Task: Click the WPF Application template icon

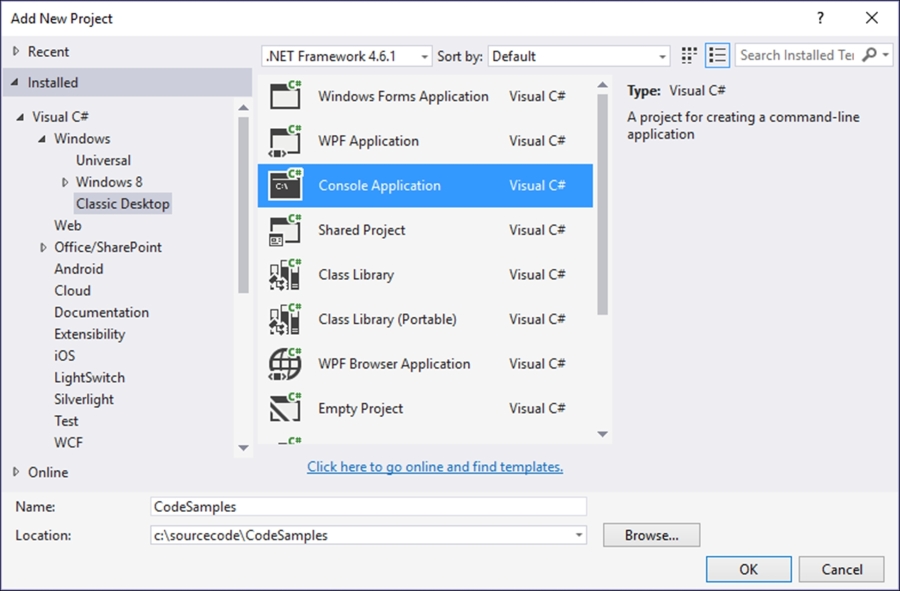Action: coord(285,141)
